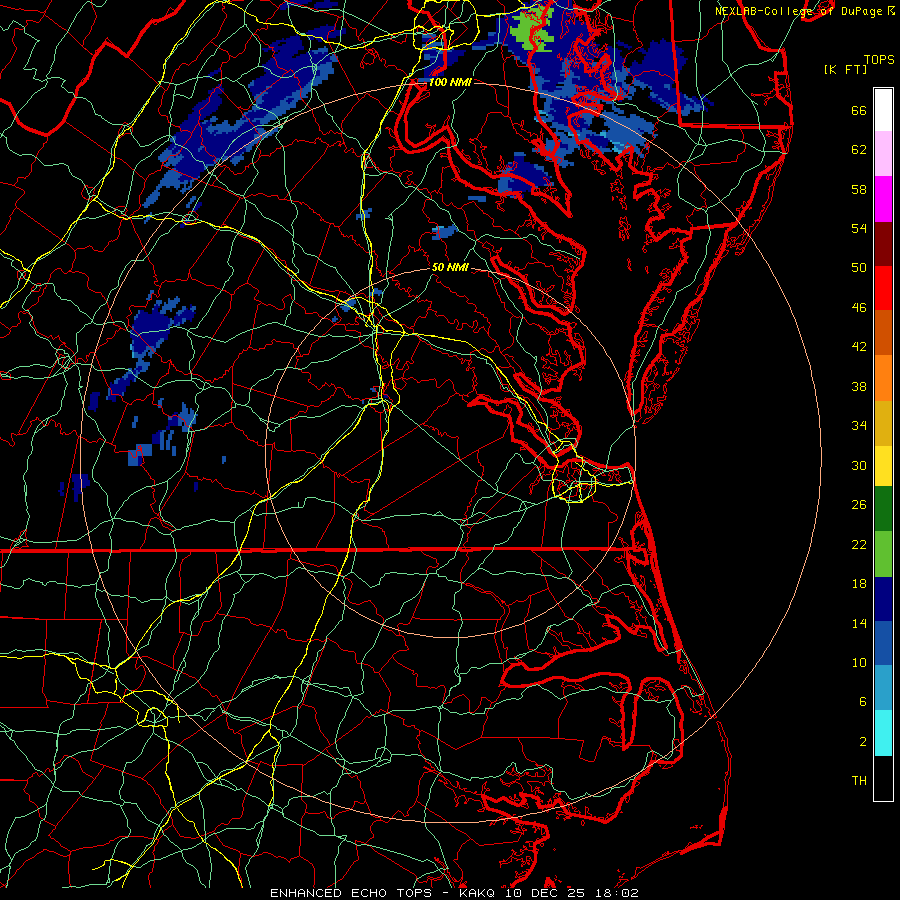This screenshot has width=900, height=900.
Task: Click the "TOPS" legend heading
Action: (x=879, y=60)
